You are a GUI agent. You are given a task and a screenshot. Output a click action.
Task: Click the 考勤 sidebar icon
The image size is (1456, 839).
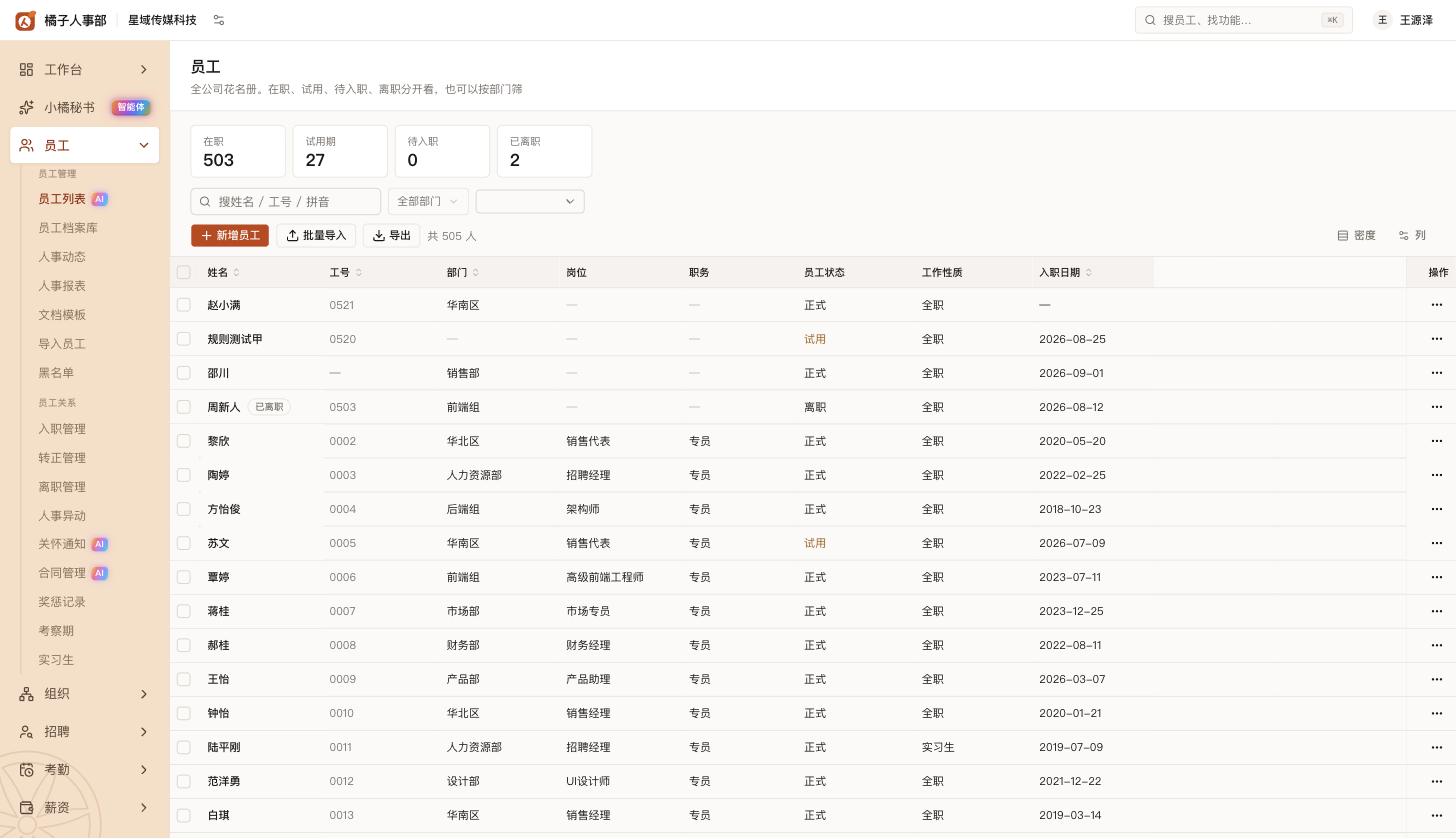26,770
